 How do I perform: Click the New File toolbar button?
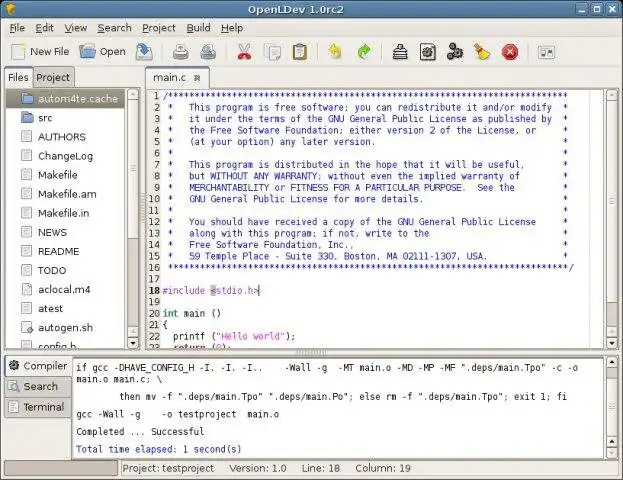pyautogui.click(x=40, y=52)
